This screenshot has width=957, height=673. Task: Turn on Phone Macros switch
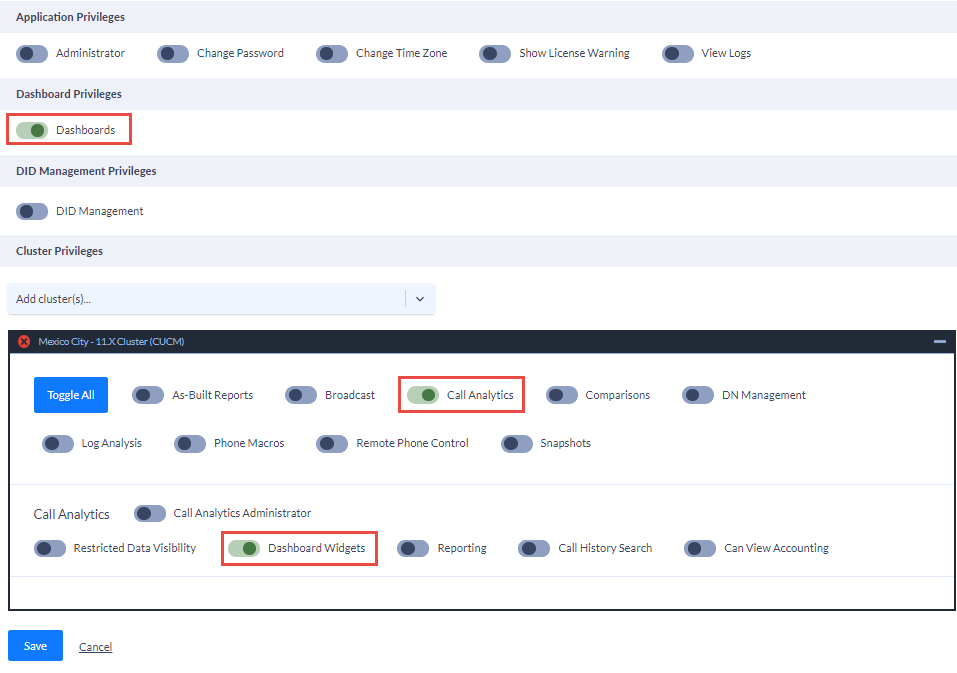[x=190, y=444]
